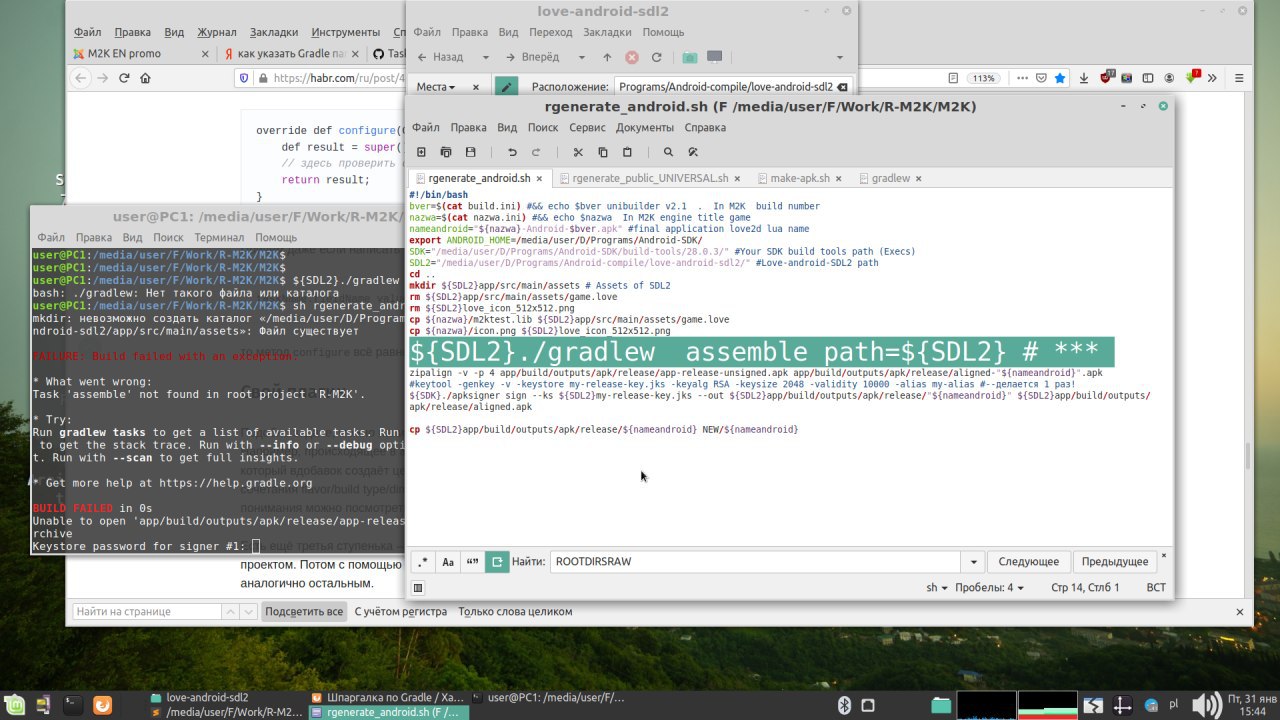This screenshot has width=1280, height=720.
Task: Create a new document in the editor toolbar
Action: 421,152
